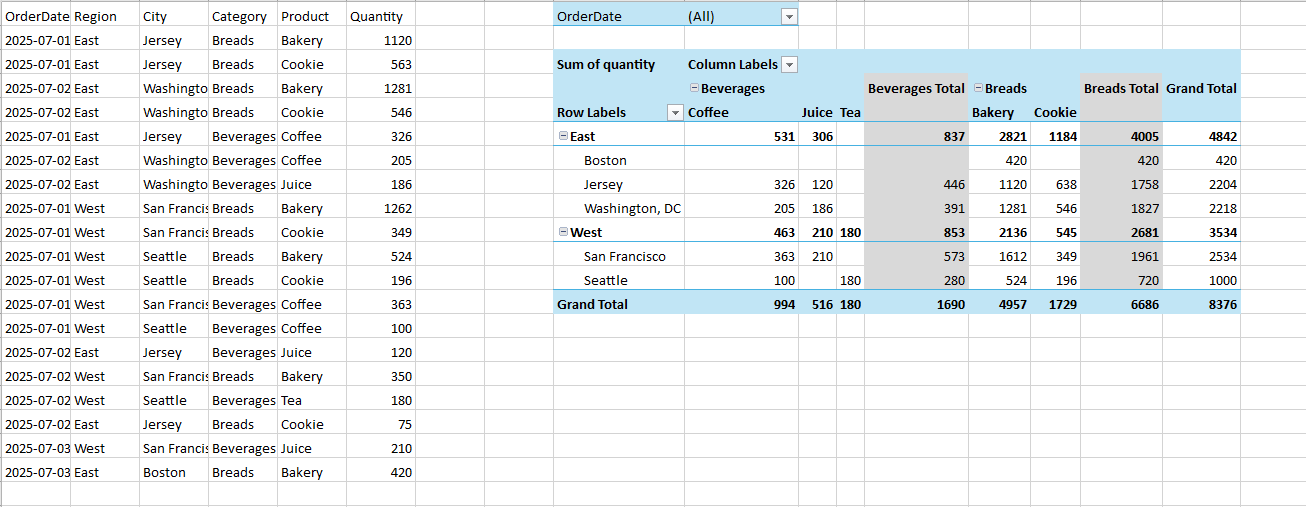Image resolution: width=1306 pixels, height=507 pixels.
Task: Click the Tea column header in pivot
Action: 849,113
